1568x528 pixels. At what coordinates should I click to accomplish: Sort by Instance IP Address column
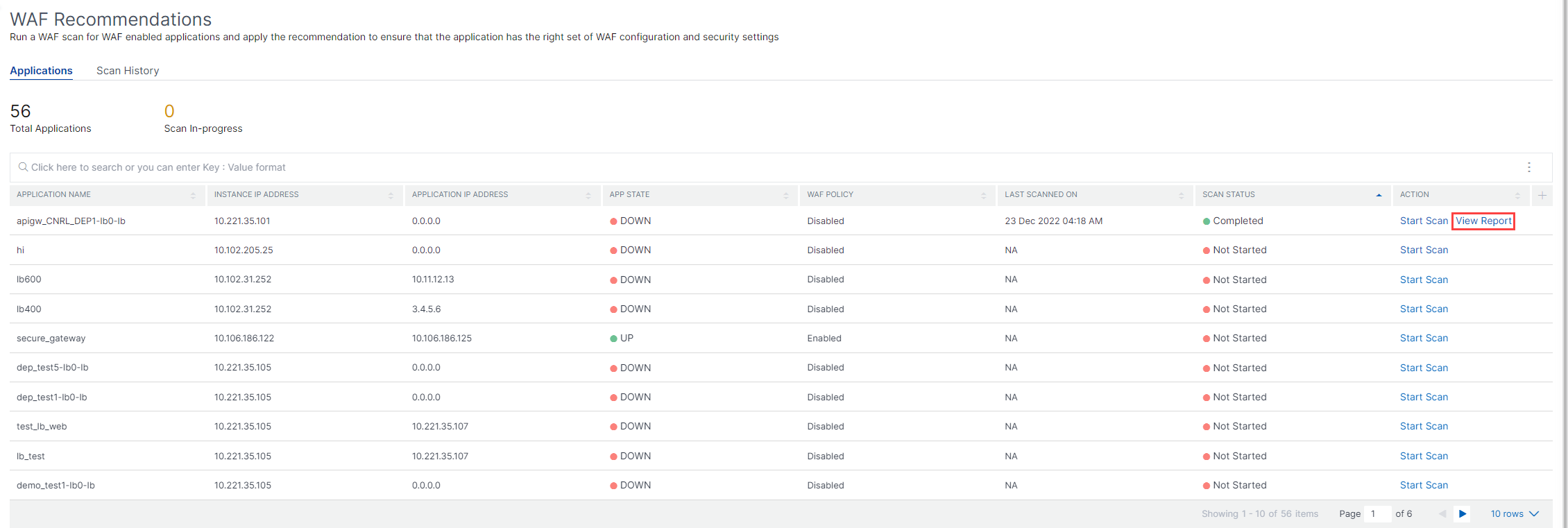click(x=391, y=196)
